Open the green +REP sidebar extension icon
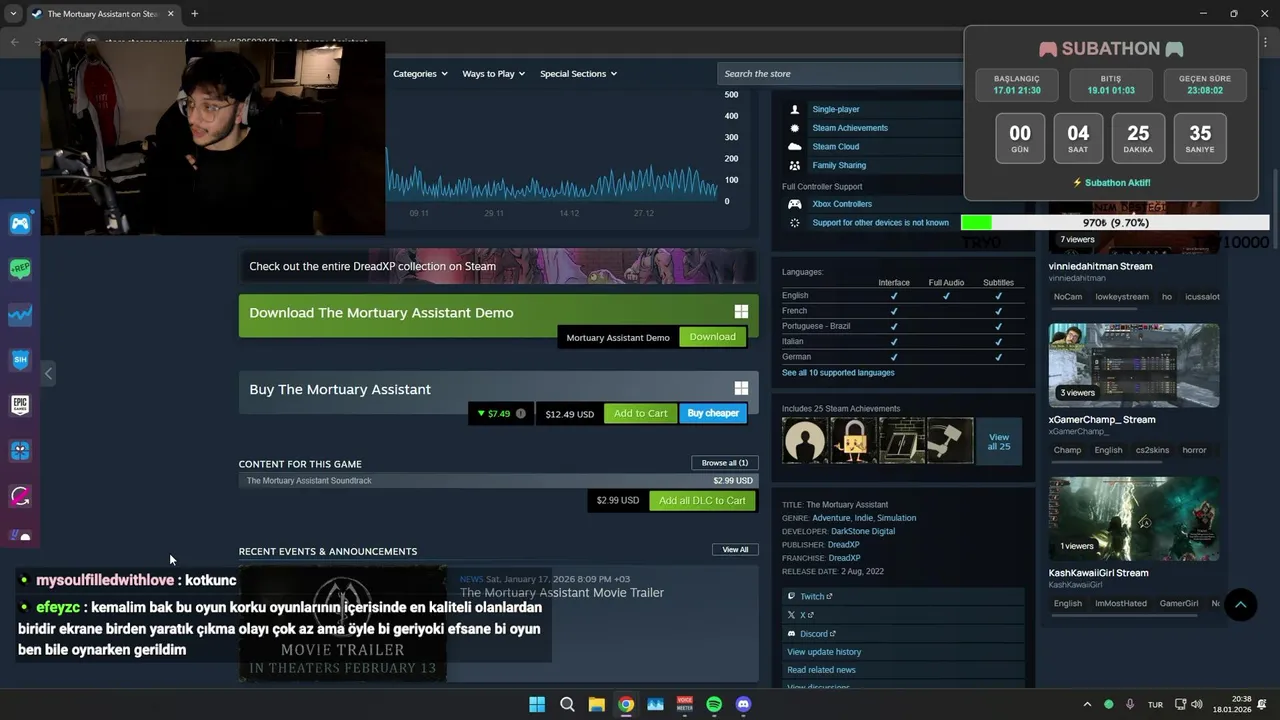 tap(20, 269)
